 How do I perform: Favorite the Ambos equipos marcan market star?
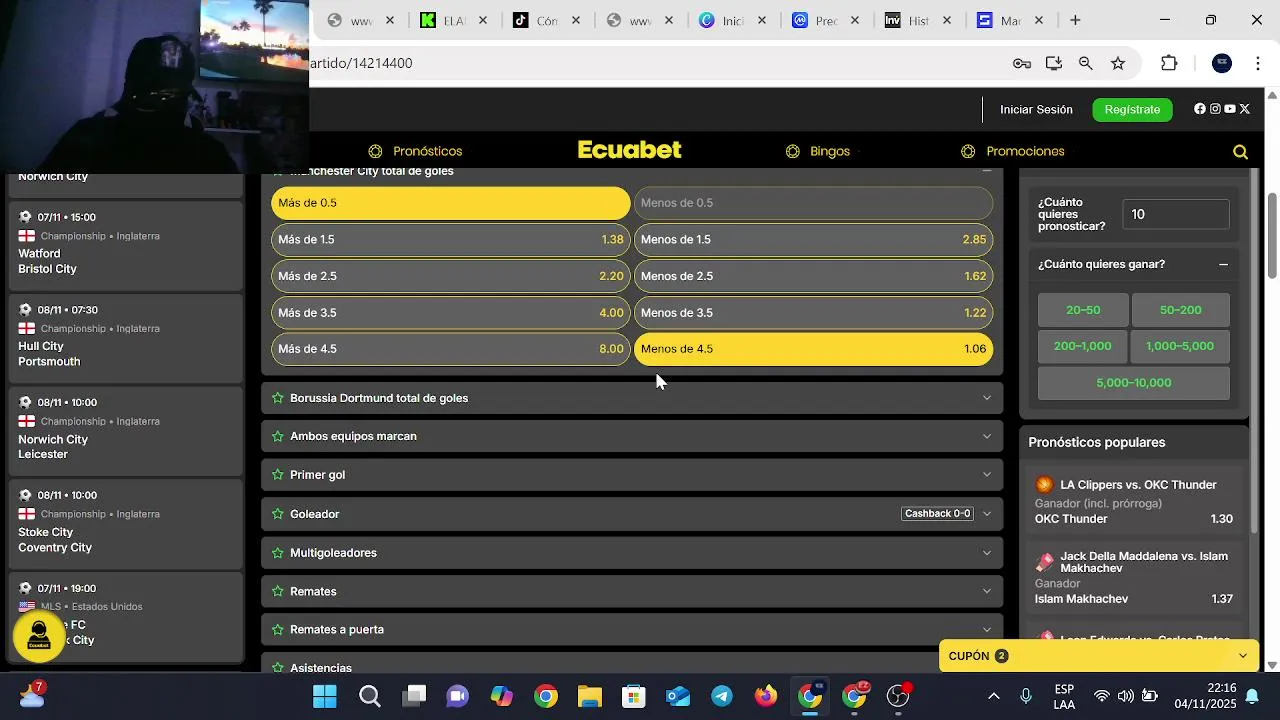[278, 436]
